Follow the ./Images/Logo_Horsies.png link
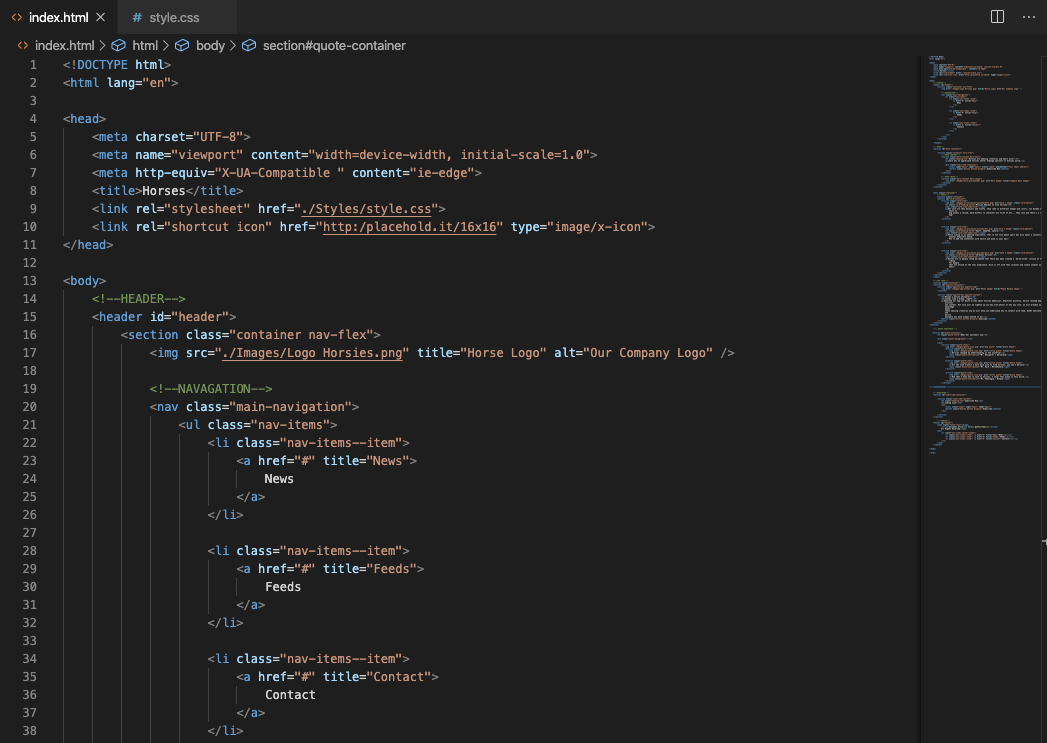 [x=312, y=353]
